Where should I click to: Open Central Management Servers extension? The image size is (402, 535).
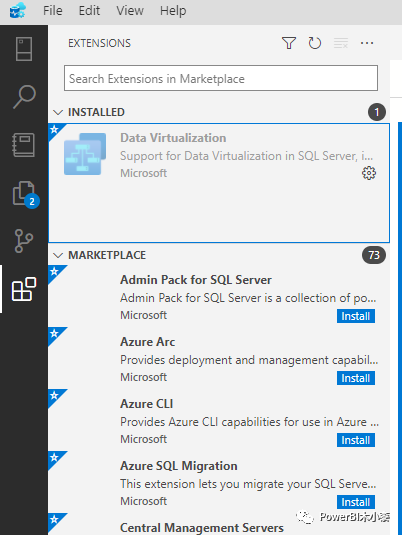click(x=202, y=527)
